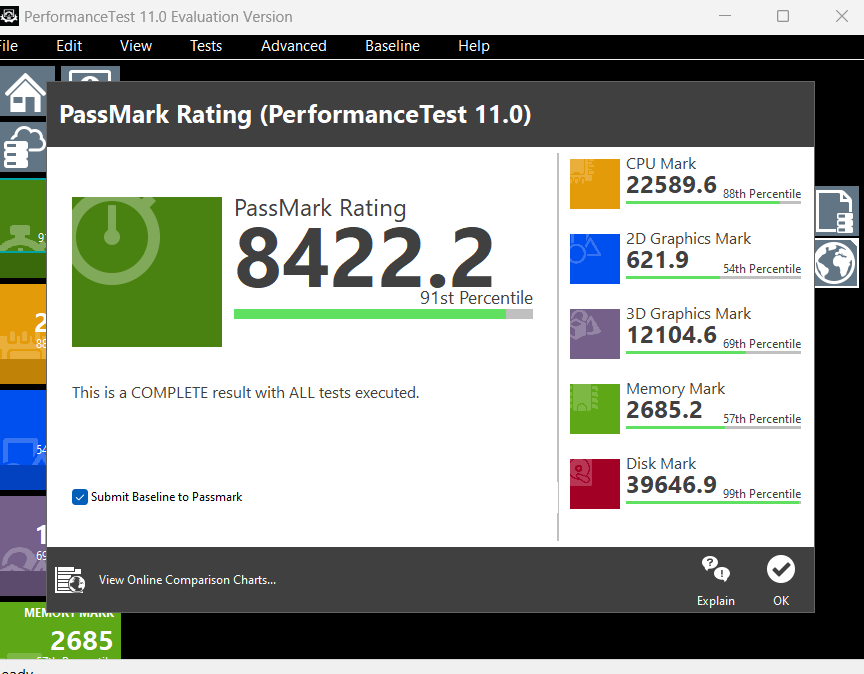The image size is (864, 674).
Task: Click the Disk Mark percentile bar
Action: [713, 502]
